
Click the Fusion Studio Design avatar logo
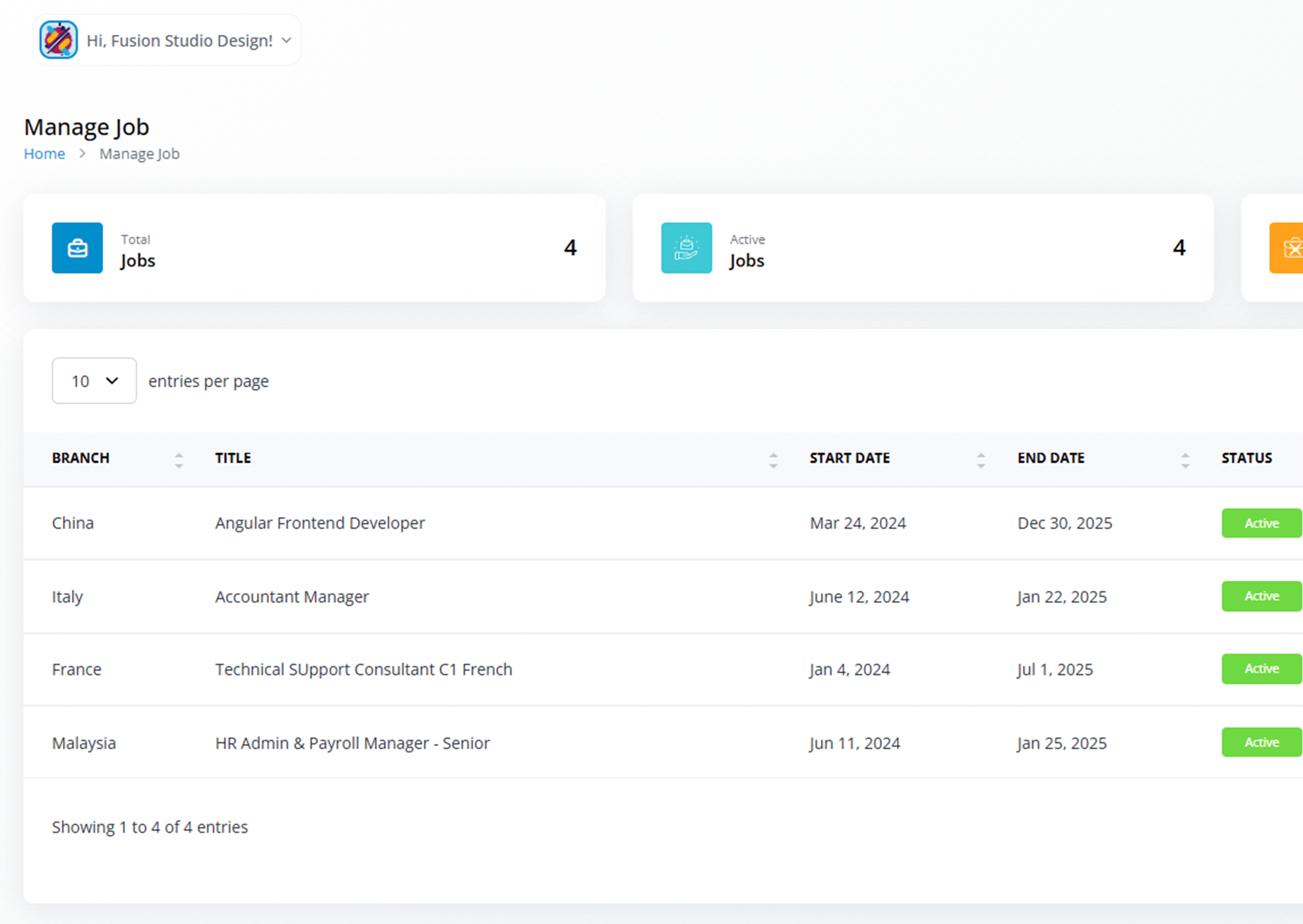tap(59, 40)
